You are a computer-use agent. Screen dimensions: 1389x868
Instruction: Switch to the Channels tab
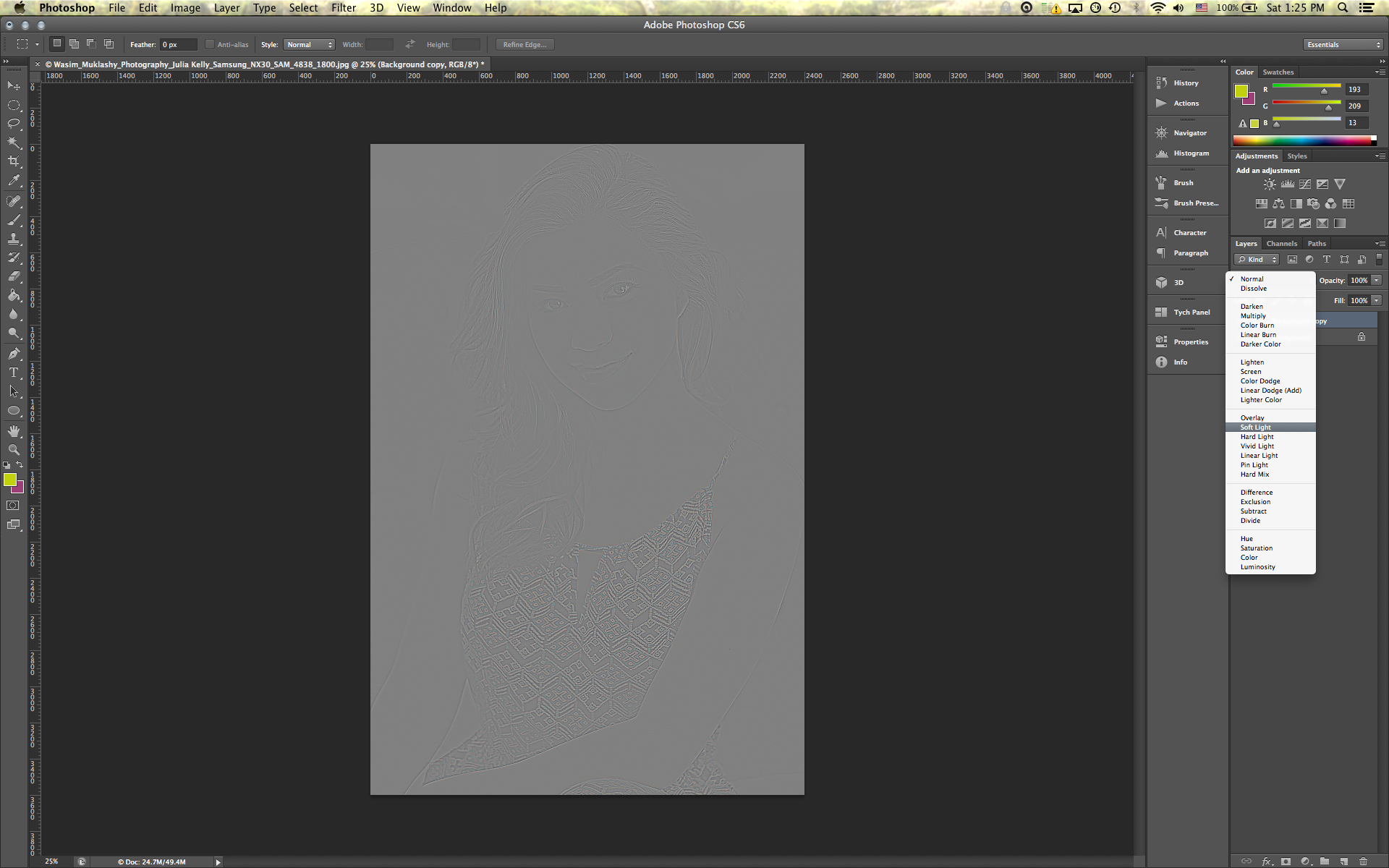click(1281, 244)
